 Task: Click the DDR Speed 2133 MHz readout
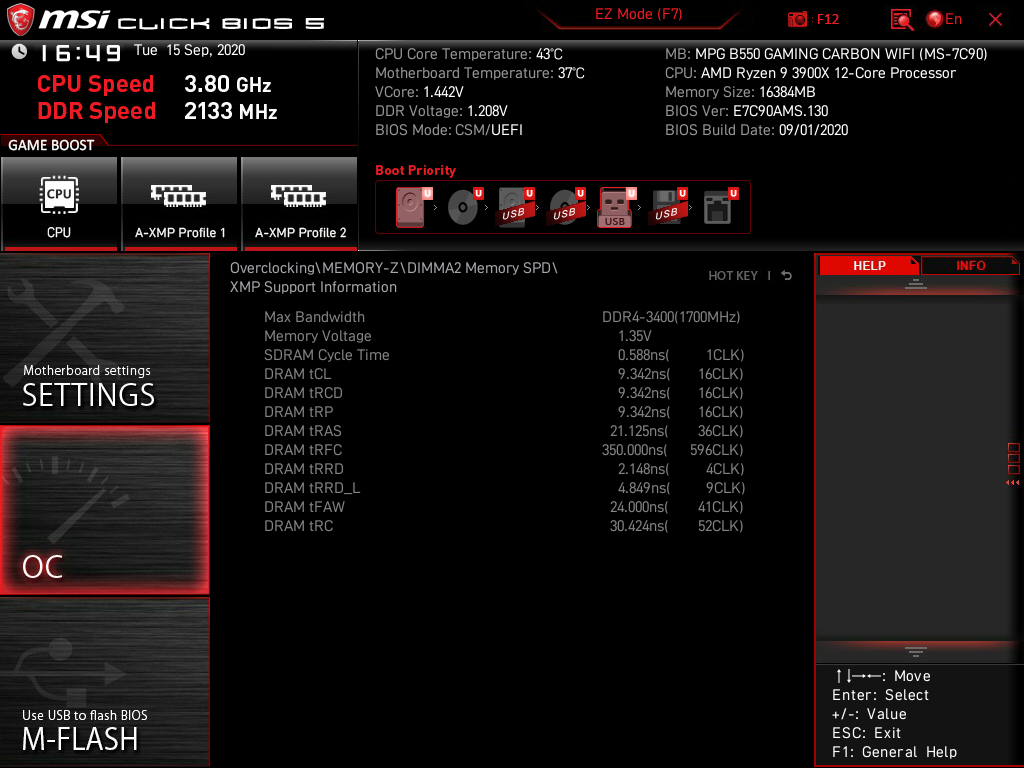pos(157,111)
